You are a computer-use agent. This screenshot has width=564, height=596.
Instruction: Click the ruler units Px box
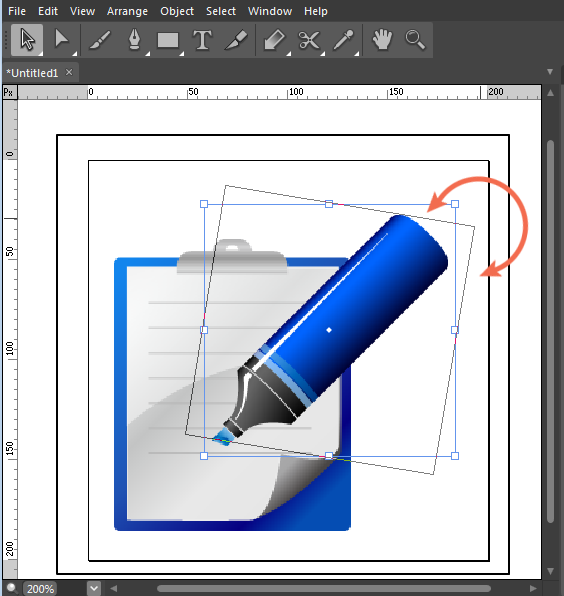point(8,92)
